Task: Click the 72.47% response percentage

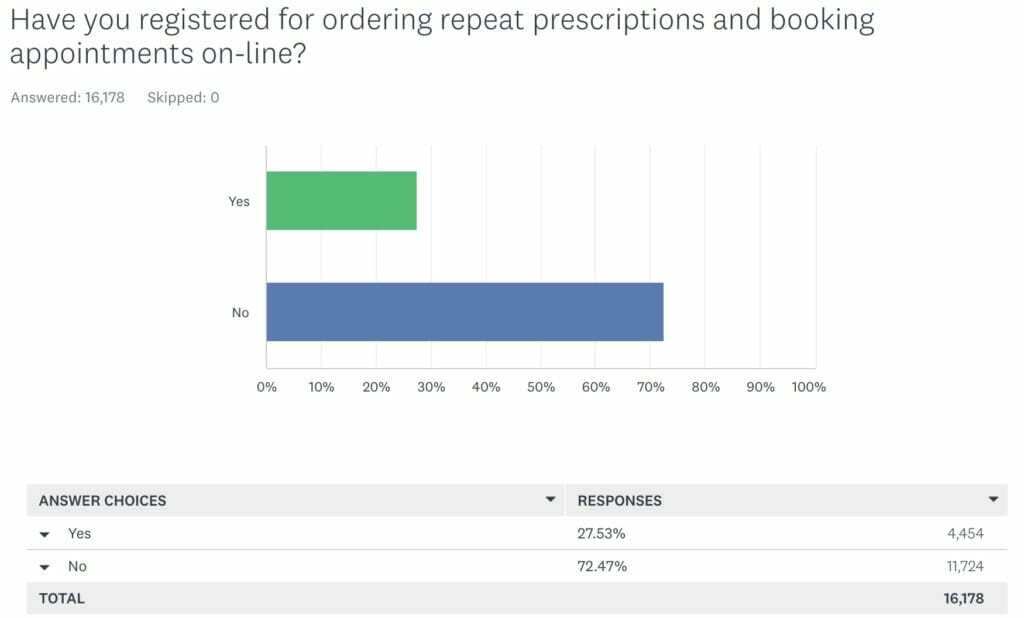Action: pos(602,567)
